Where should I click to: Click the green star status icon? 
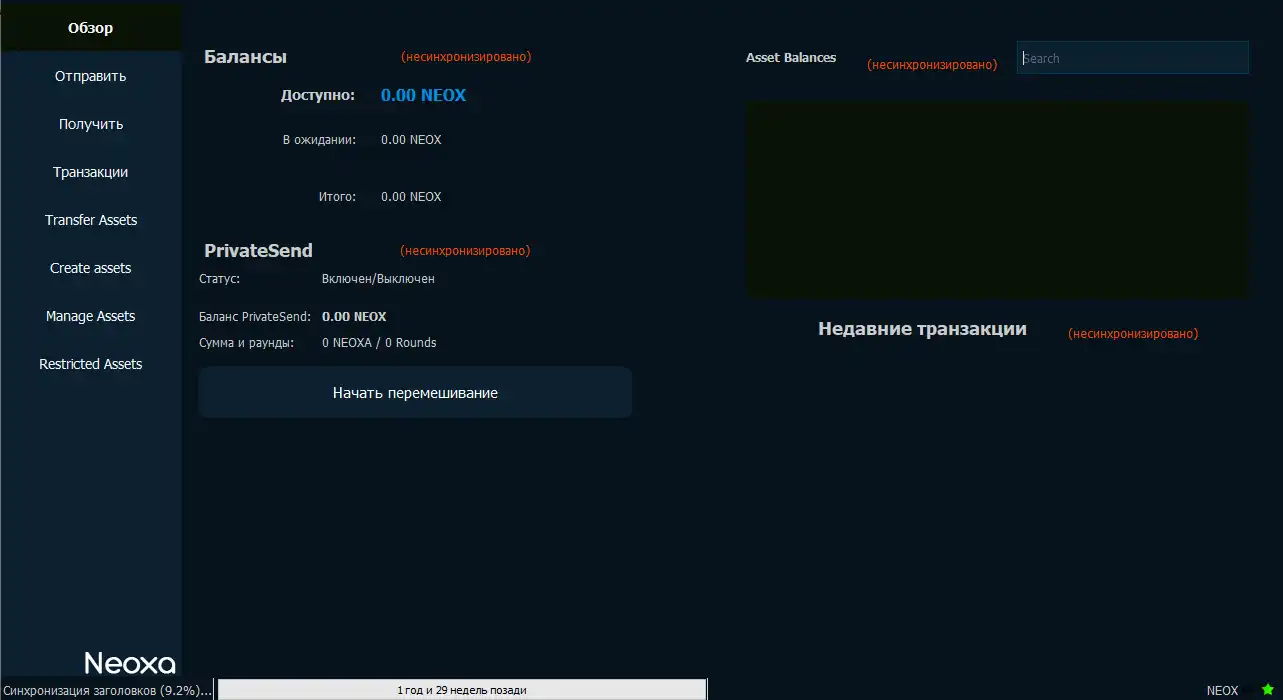[x=1268, y=690]
